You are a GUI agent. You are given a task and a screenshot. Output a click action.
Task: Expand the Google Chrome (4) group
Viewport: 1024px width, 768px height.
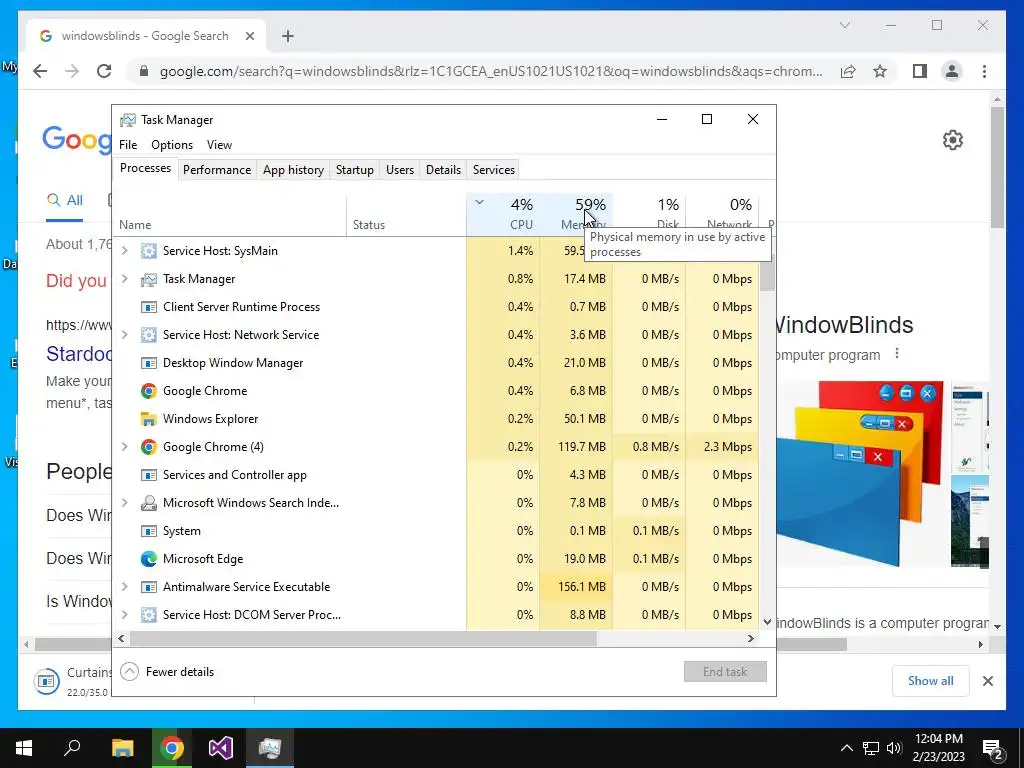tap(125, 447)
